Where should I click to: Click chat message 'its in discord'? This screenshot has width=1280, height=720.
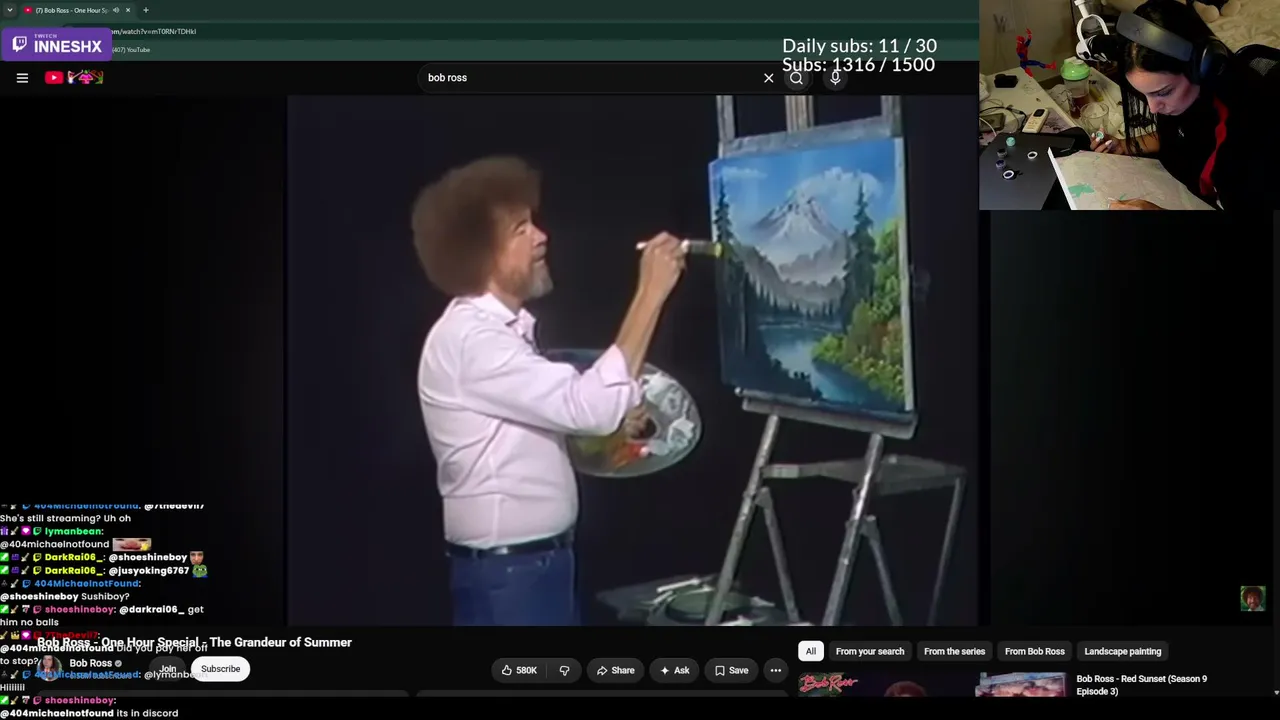147,713
